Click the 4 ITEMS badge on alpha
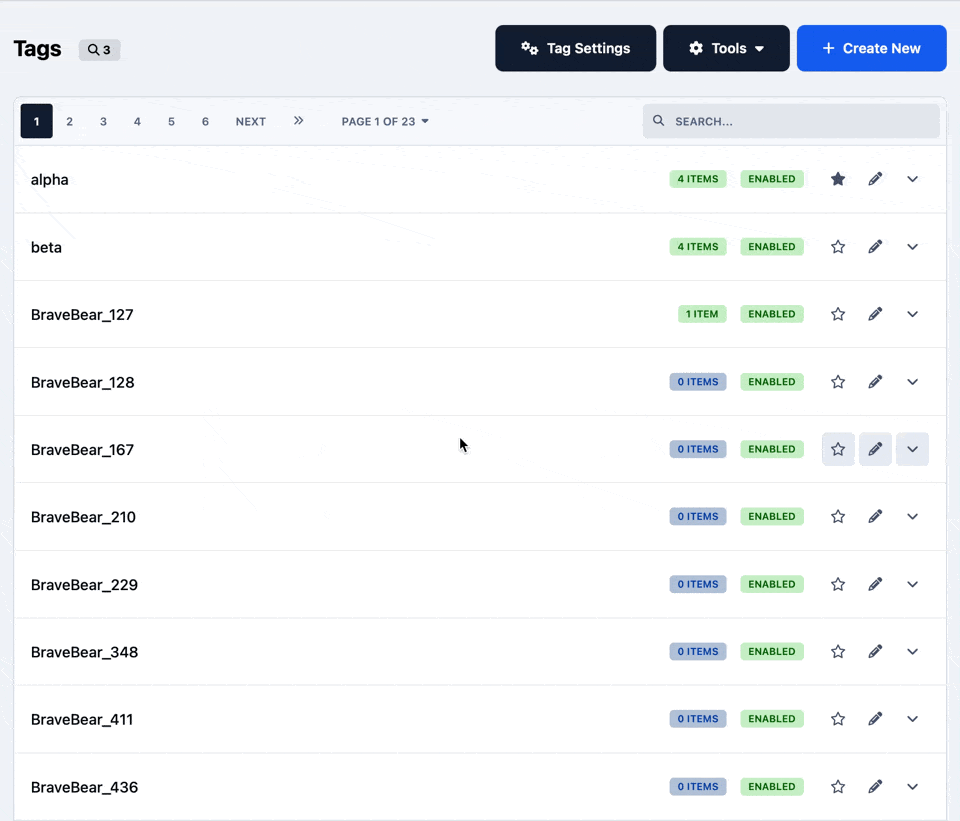Viewport: 960px width, 821px height. click(x=698, y=179)
